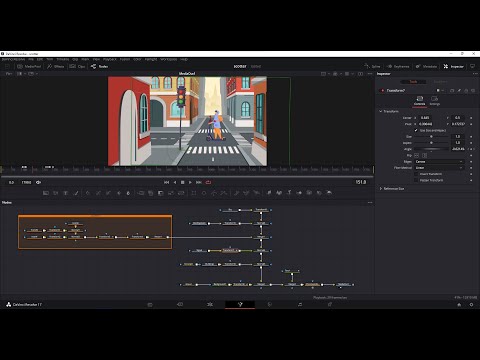Jump to the first frame
Viewport: 480px width, 360px height.
point(166,182)
